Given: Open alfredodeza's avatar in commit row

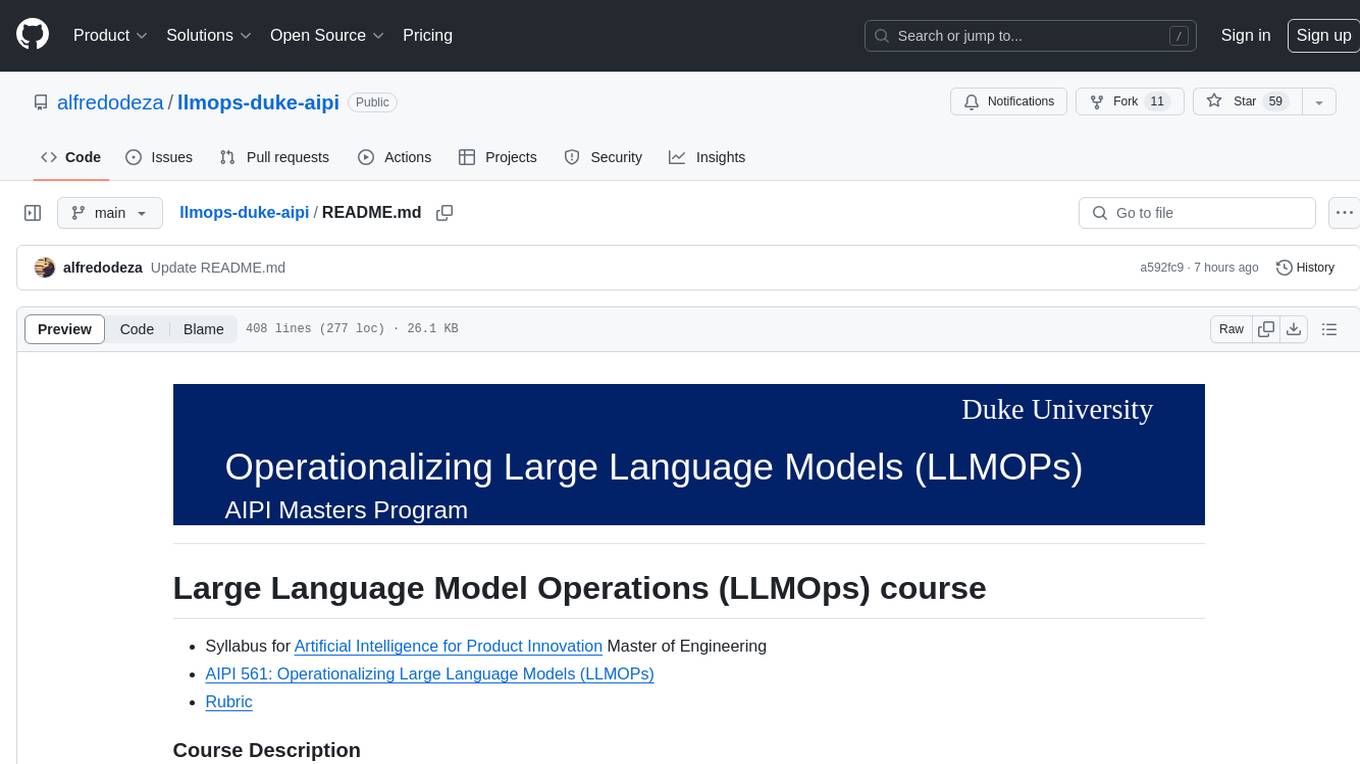Looking at the screenshot, I should click(44, 268).
